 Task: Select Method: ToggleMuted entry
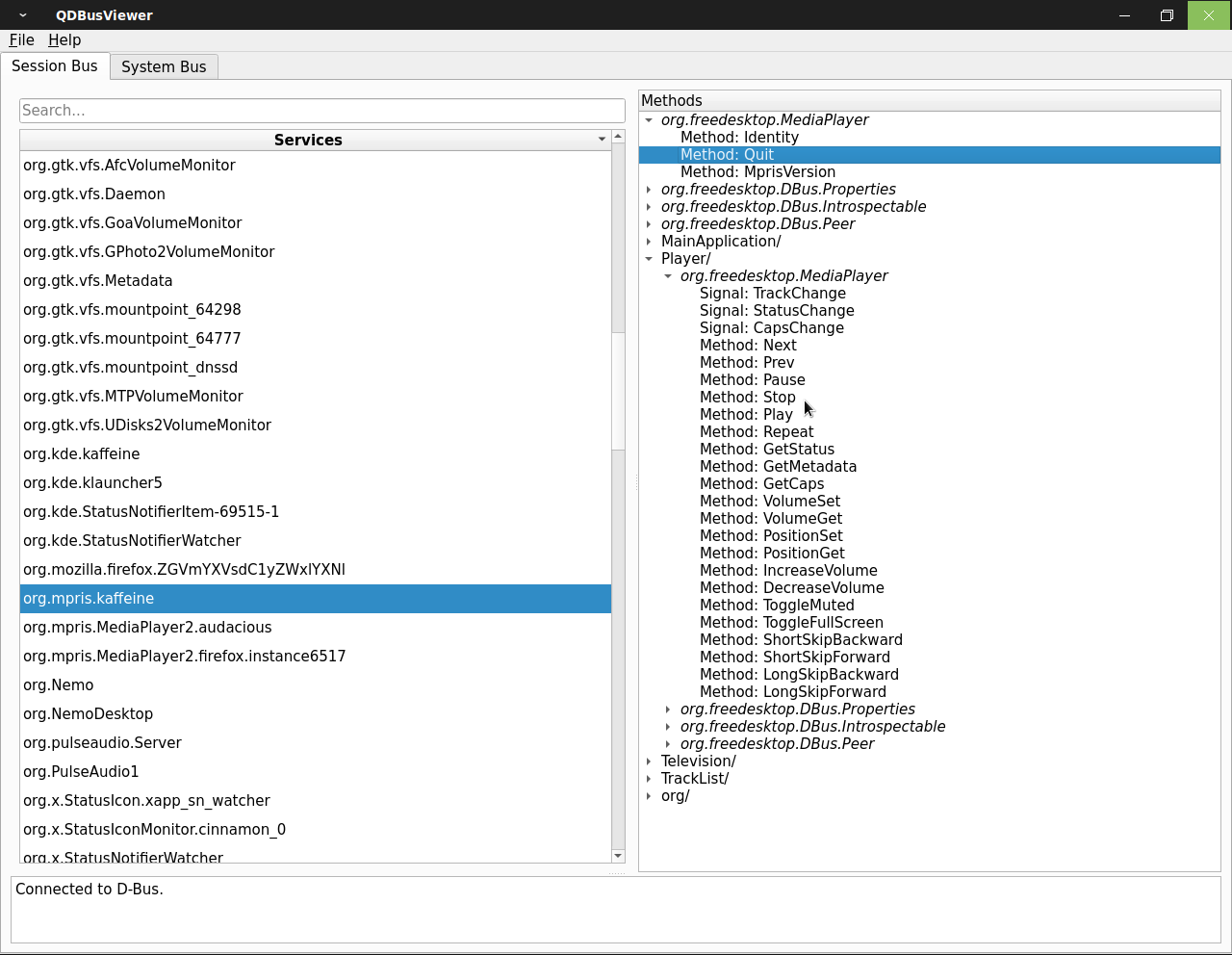pyautogui.click(x=777, y=606)
